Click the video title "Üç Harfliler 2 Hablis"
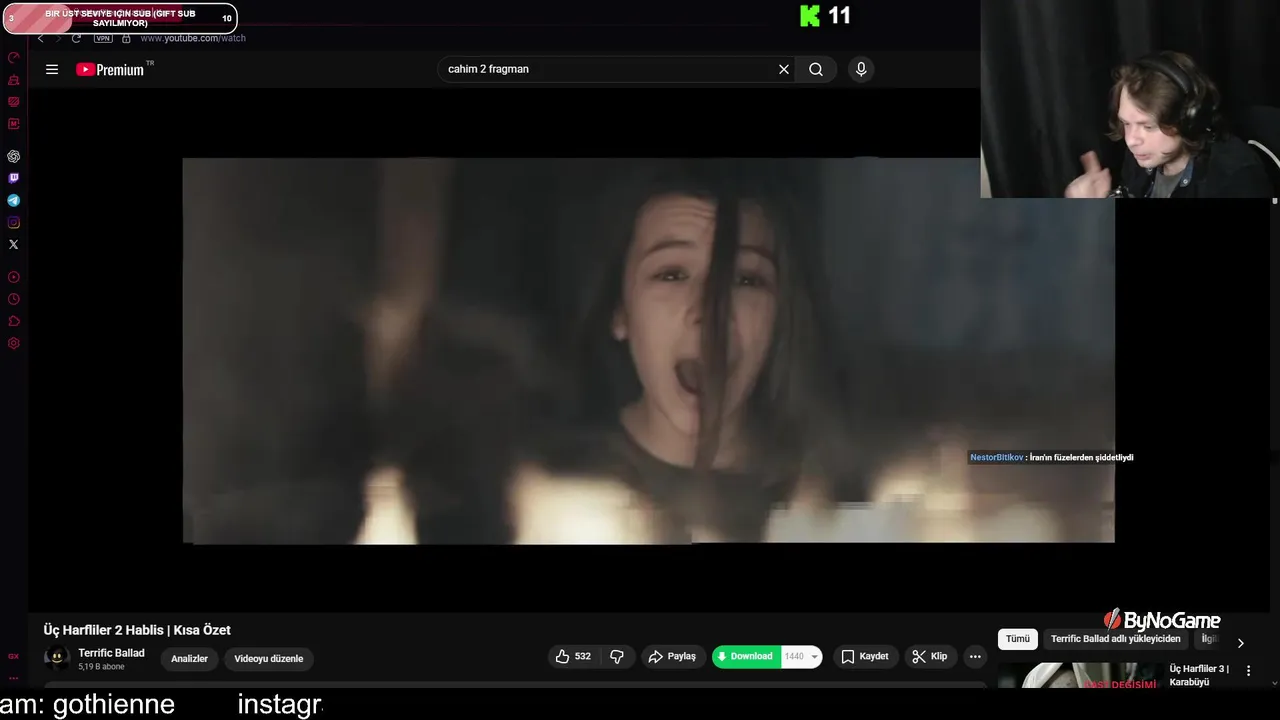Screen dimensions: 1280x720 [137, 630]
